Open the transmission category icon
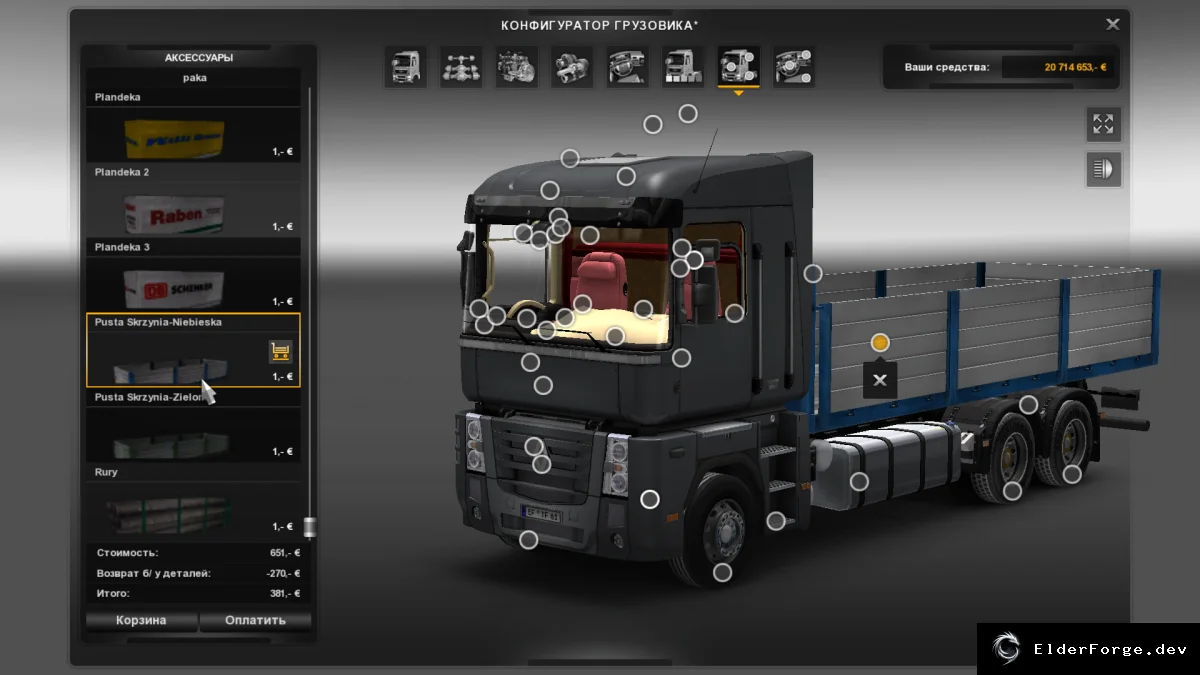This screenshot has width=1200, height=675. pos(572,67)
